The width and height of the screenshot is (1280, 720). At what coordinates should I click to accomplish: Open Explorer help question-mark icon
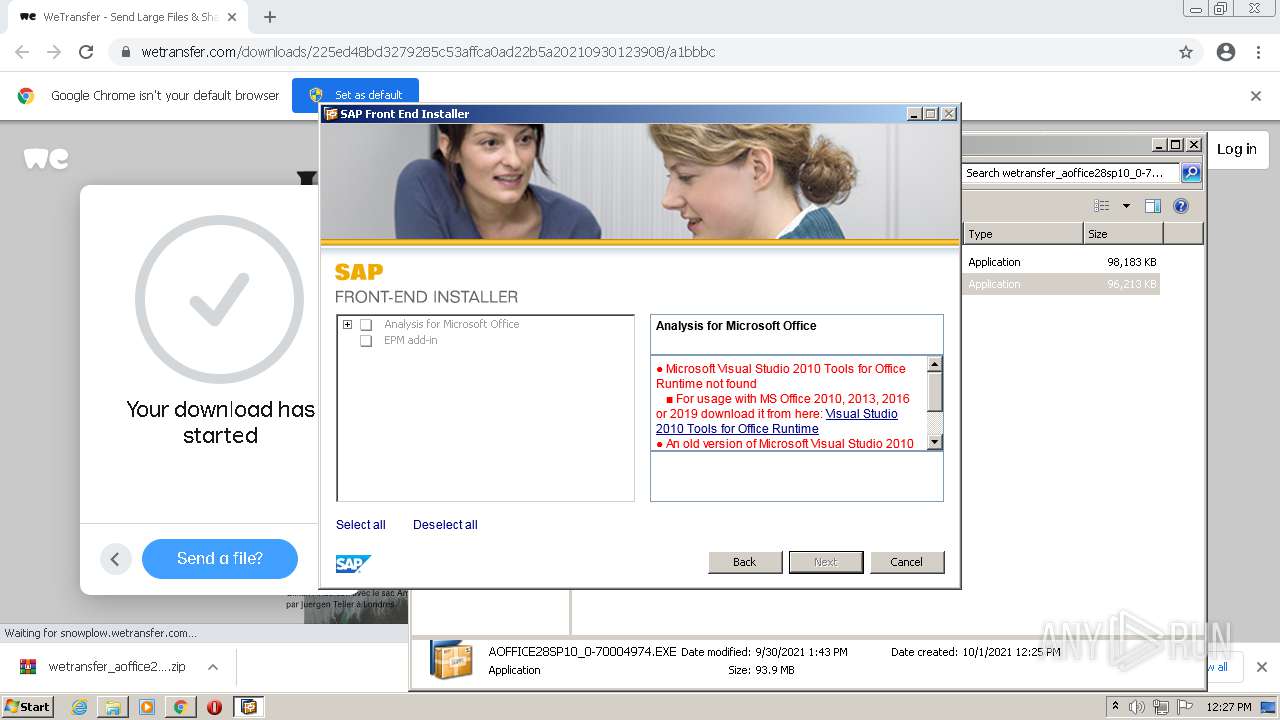[x=1181, y=206]
